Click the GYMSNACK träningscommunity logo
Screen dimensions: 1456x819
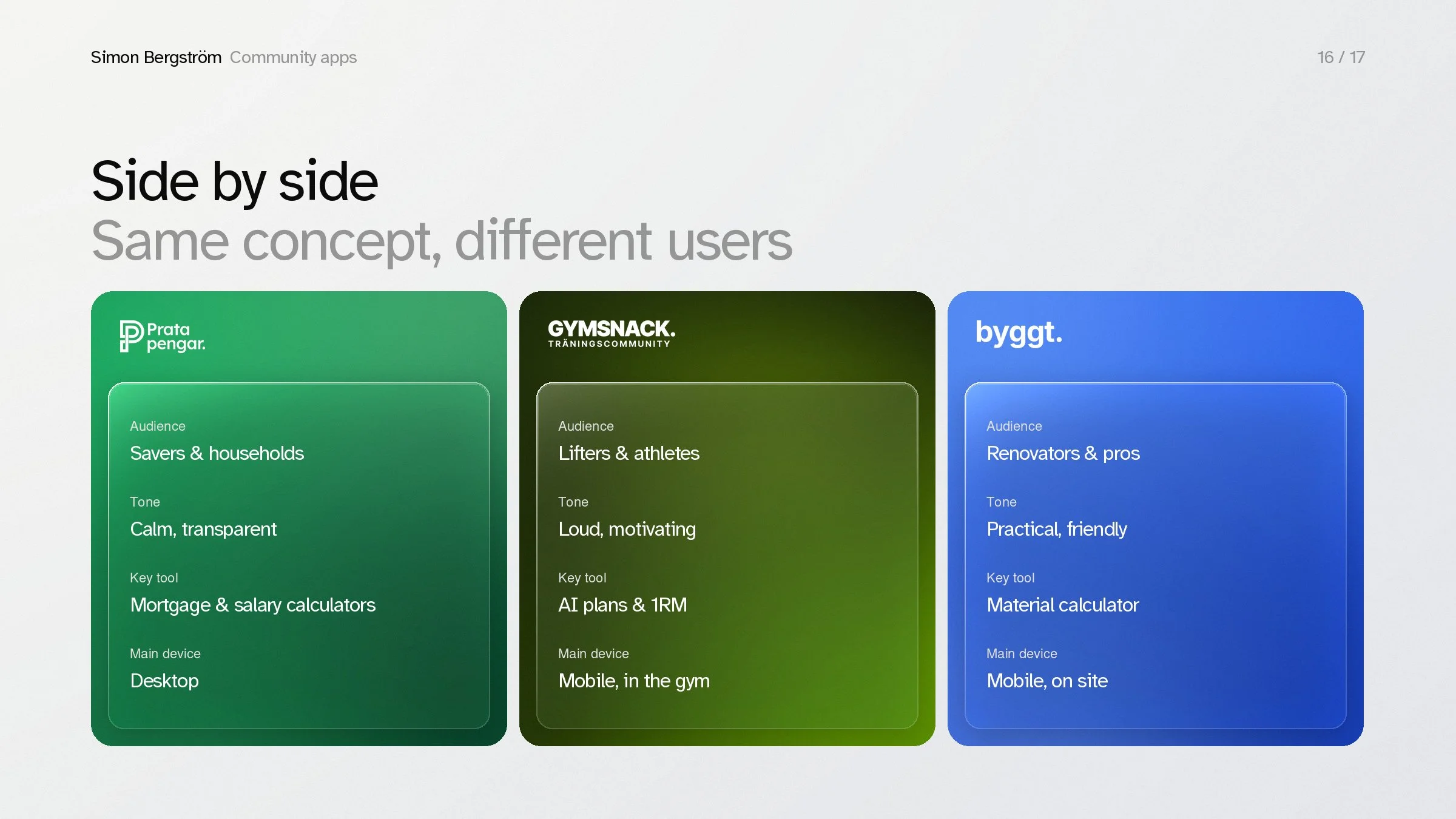(x=612, y=334)
